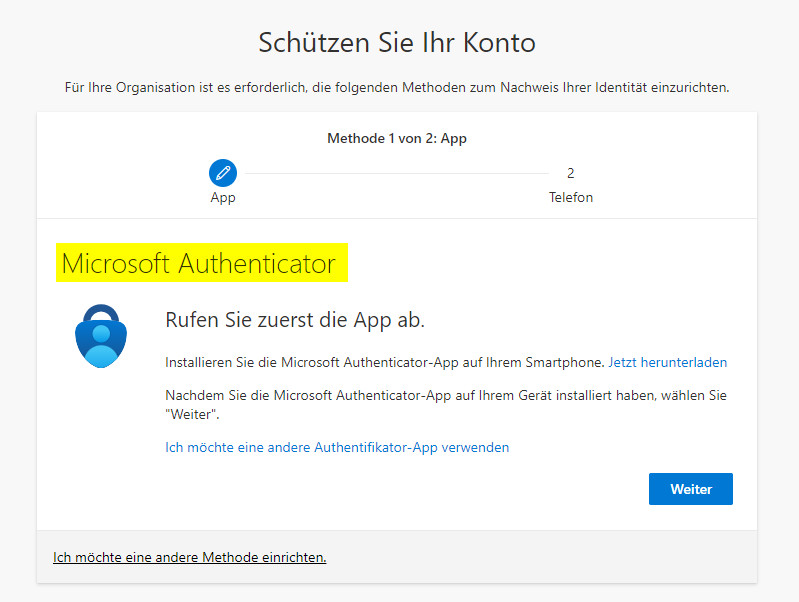Click the highlighted Microsoft Authenticator heading
This screenshot has width=799, height=602.
click(x=198, y=264)
